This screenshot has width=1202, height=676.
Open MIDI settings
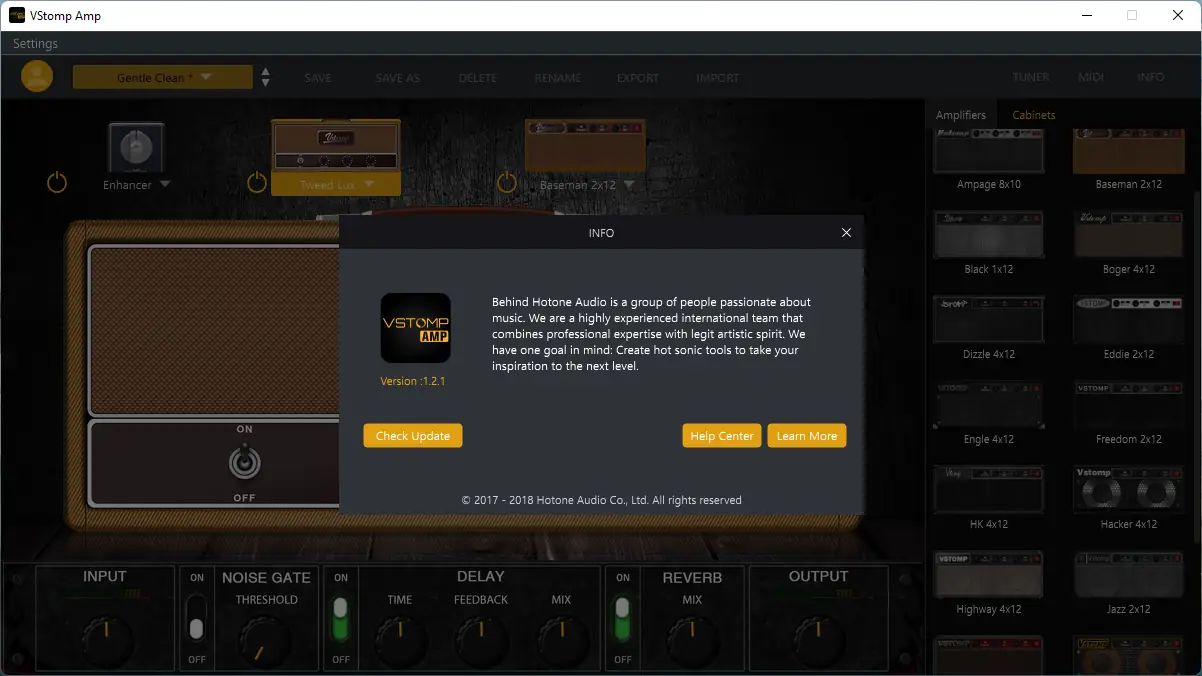tap(1091, 77)
